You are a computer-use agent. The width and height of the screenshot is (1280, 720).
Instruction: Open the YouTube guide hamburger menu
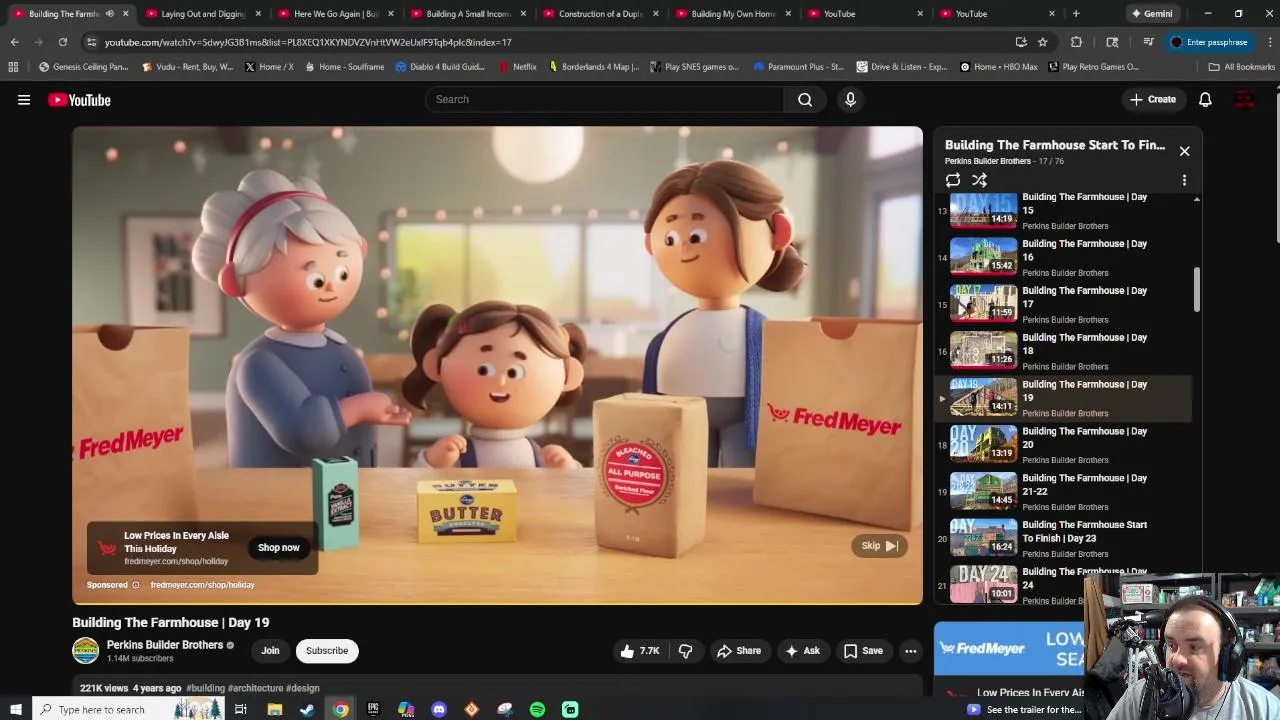(x=24, y=100)
